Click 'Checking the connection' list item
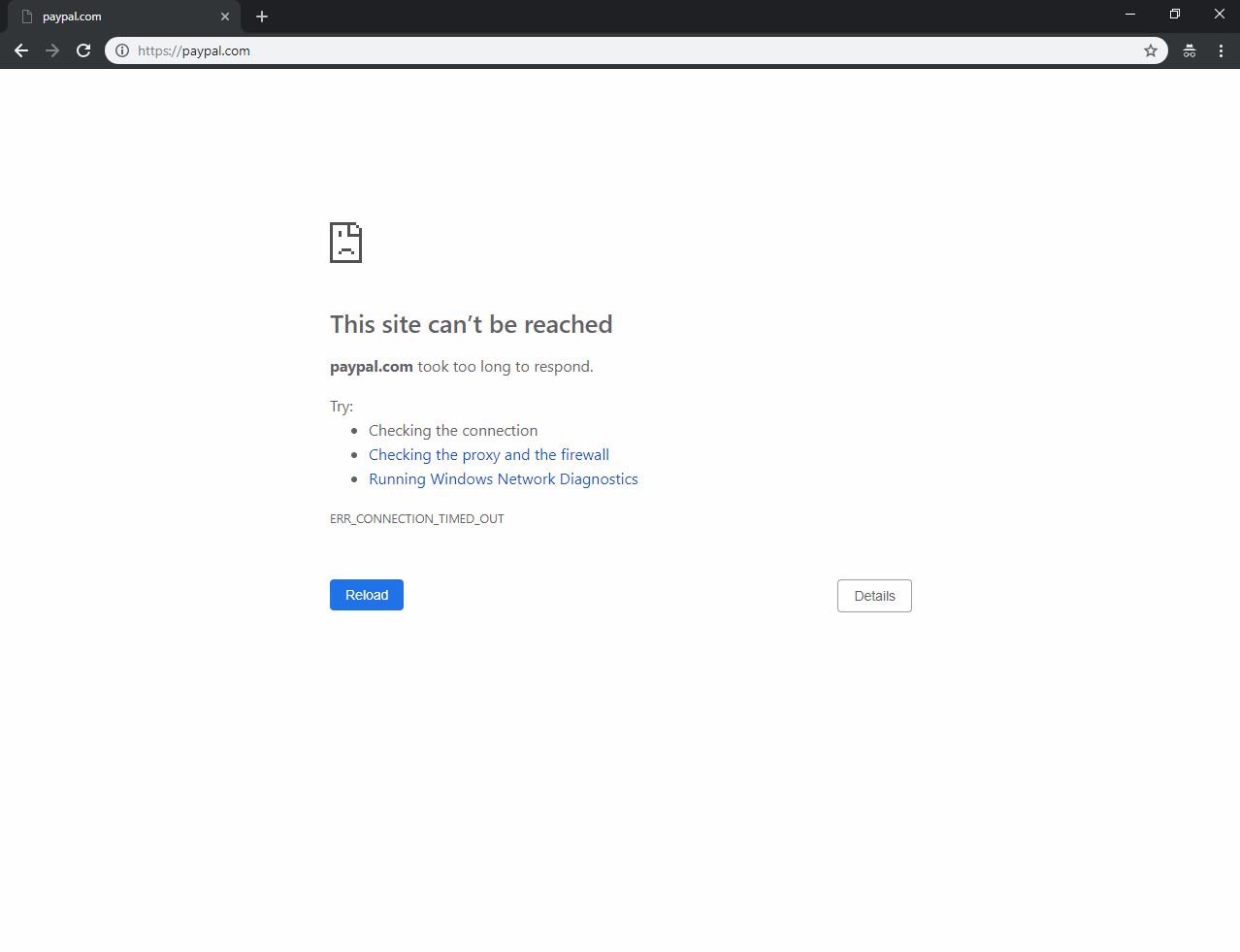The image size is (1240, 952). pos(453,430)
